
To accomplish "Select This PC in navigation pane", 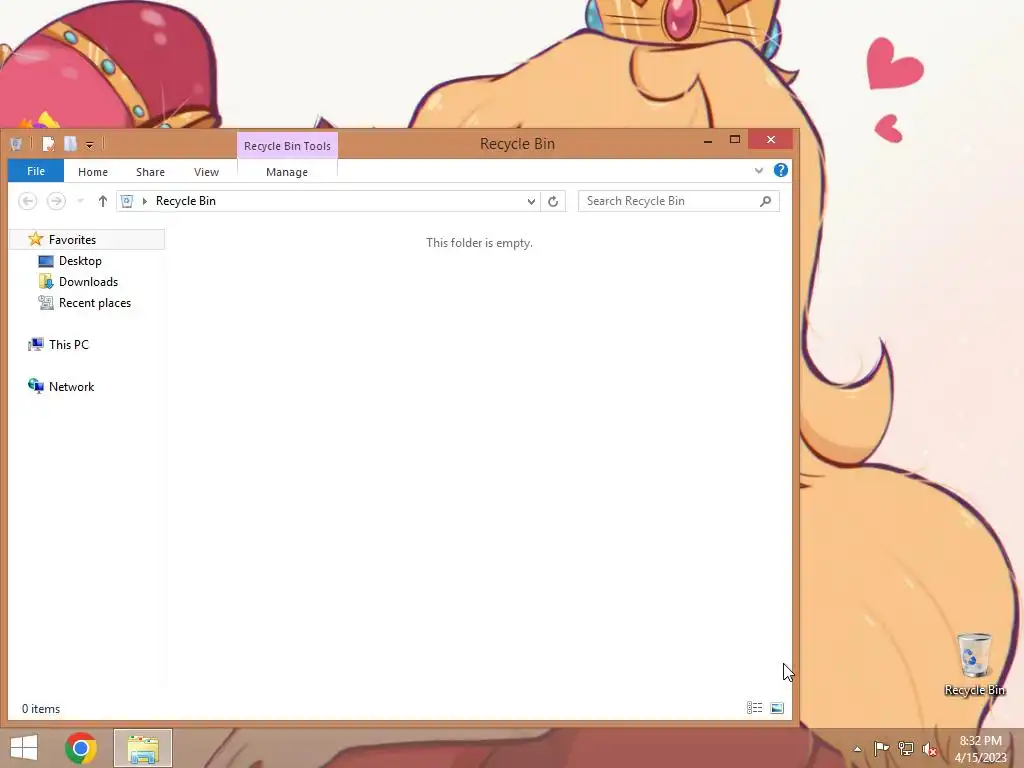I will [x=68, y=344].
